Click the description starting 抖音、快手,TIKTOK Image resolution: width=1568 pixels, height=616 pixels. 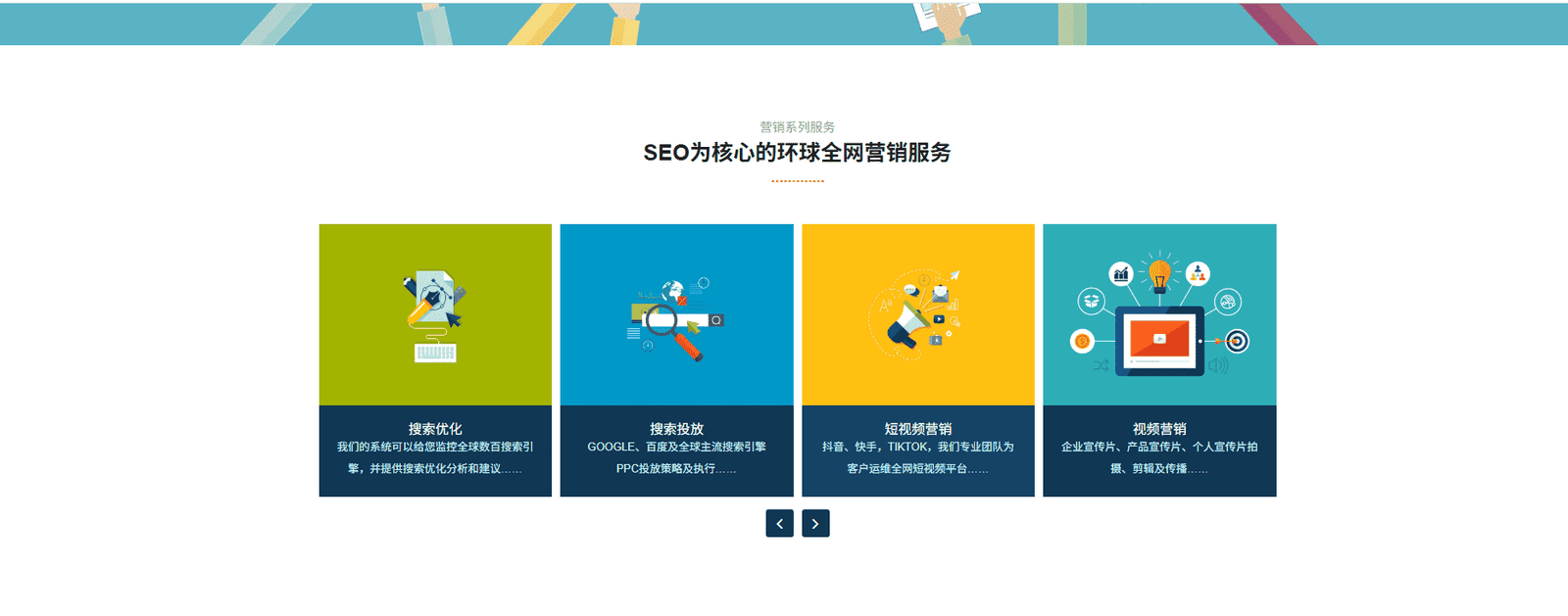point(918,457)
